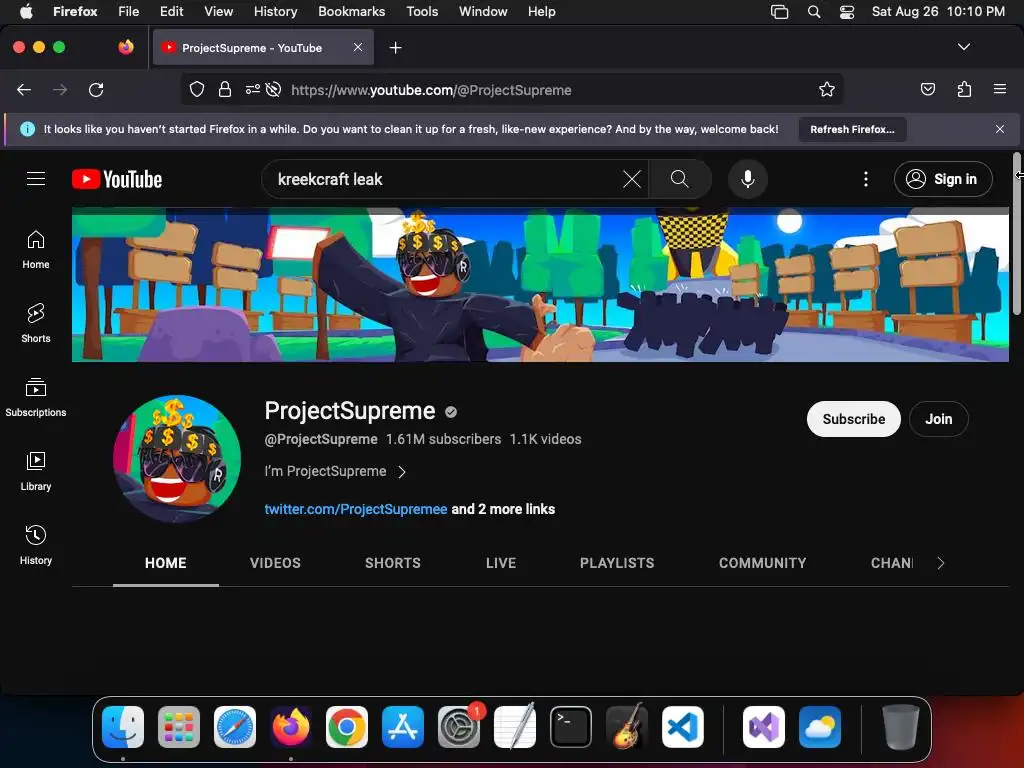Click the Join membership button
1024x768 pixels.
coord(938,419)
